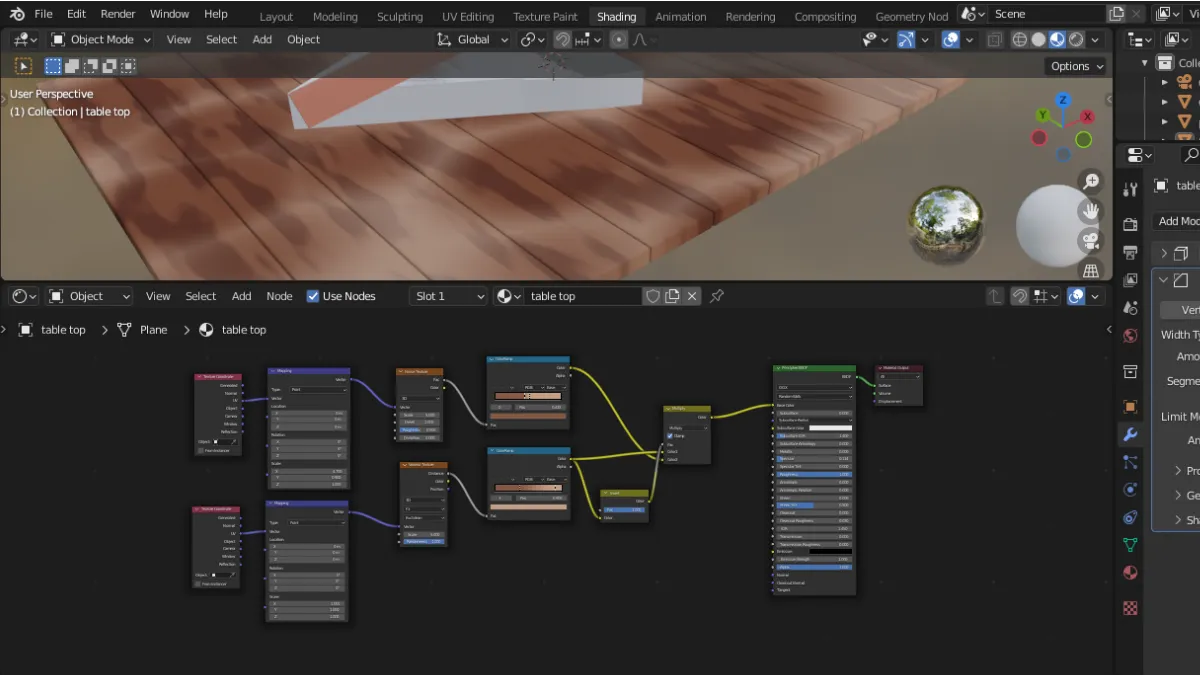
Task: Toggle X-ray mode in viewport
Action: coord(994,39)
